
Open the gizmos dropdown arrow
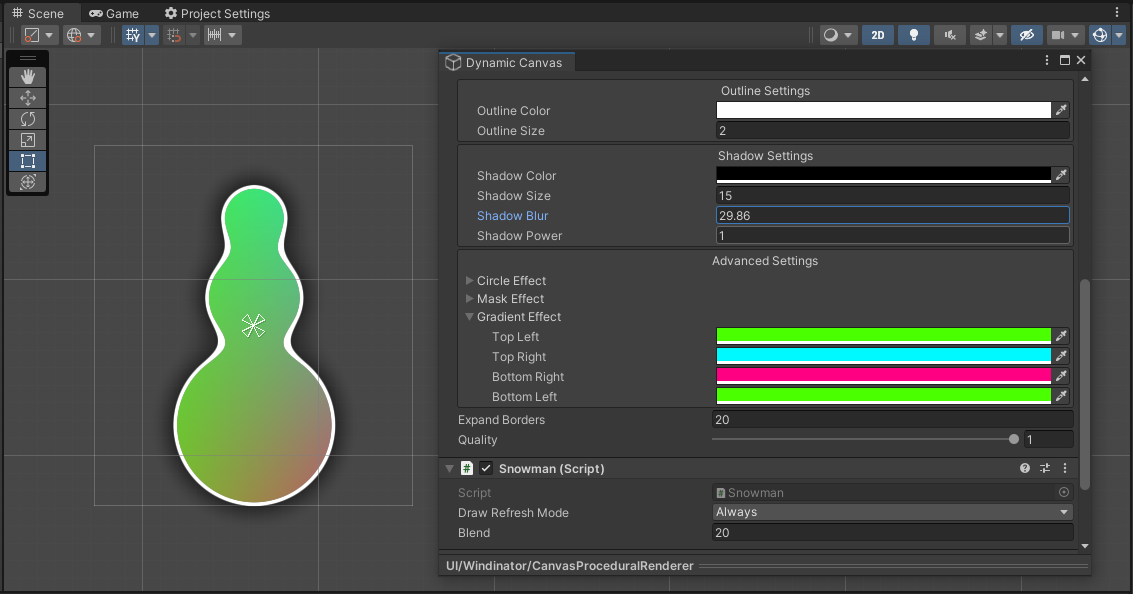point(1119,35)
